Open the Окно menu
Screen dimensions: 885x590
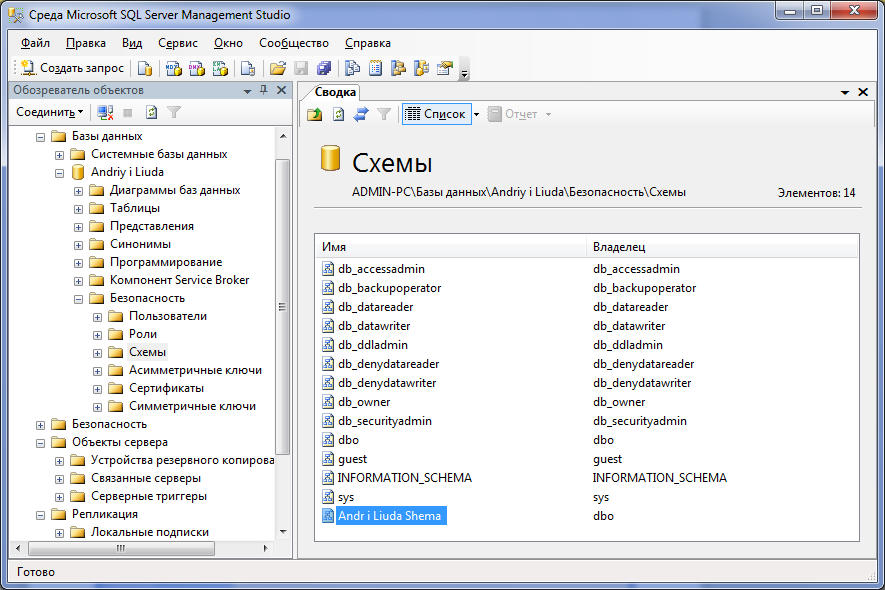pyautogui.click(x=228, y=43)
